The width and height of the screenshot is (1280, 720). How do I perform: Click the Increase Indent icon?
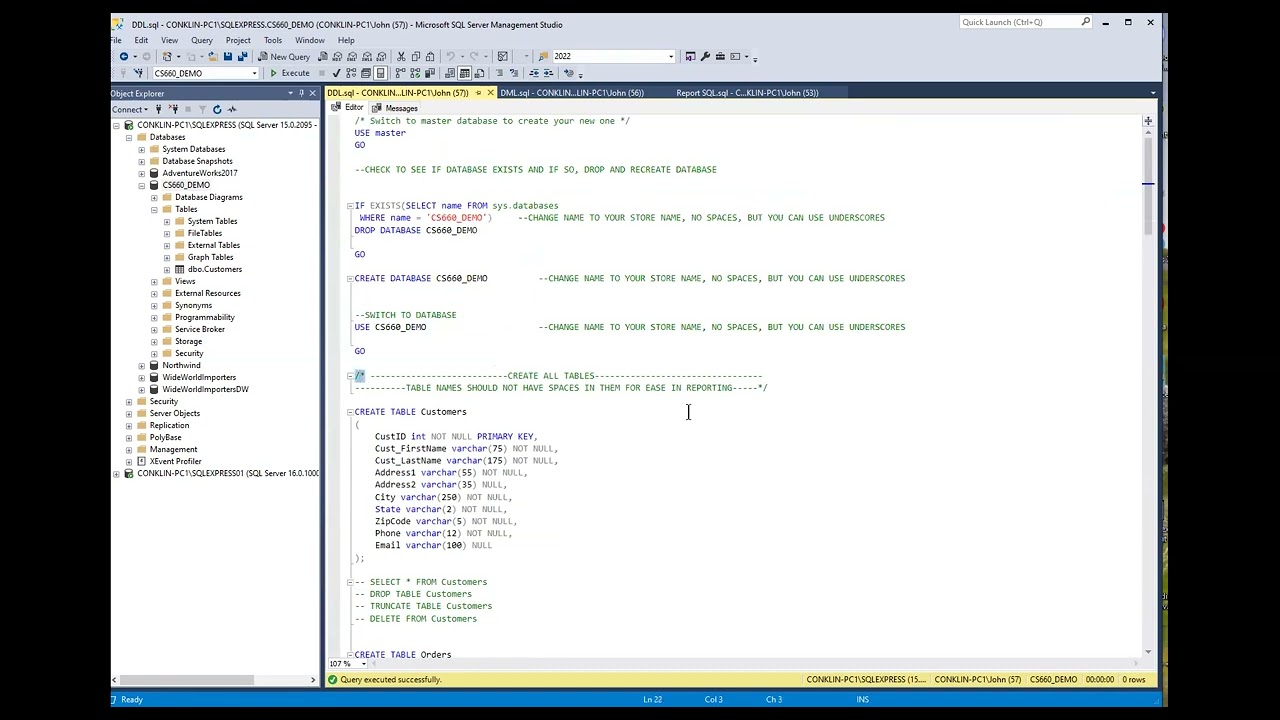click(x=549, y=73)
